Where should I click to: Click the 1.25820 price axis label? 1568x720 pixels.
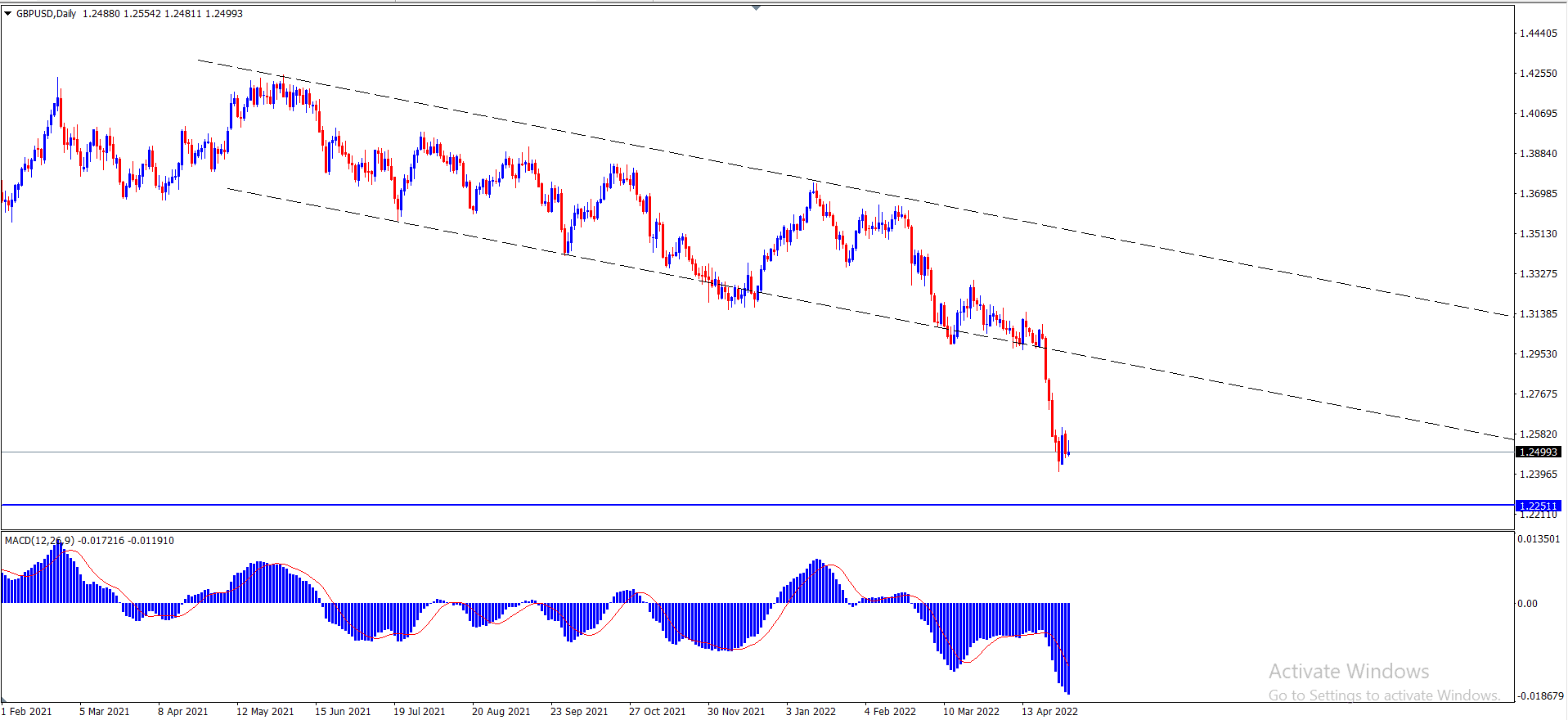click(1539, 434)
